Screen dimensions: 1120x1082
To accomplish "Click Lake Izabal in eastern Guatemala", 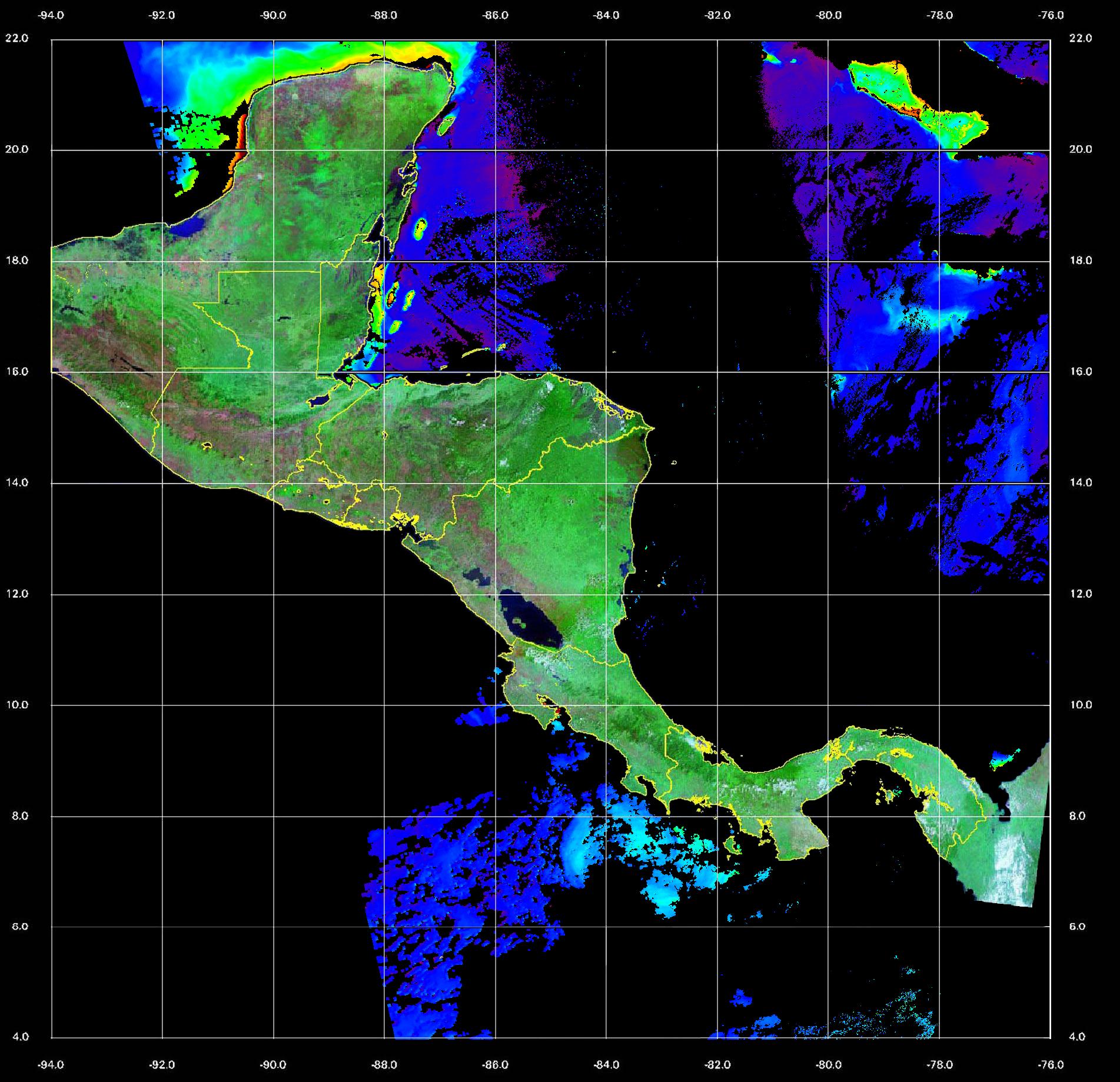I will pos(319,401).
